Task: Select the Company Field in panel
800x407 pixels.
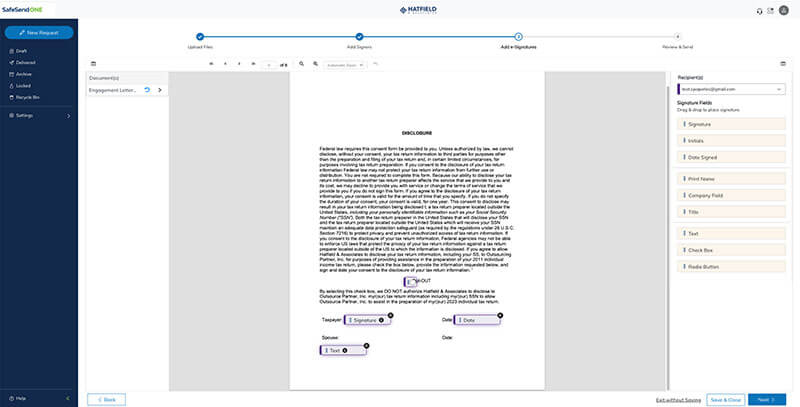Action: (731, 195)
